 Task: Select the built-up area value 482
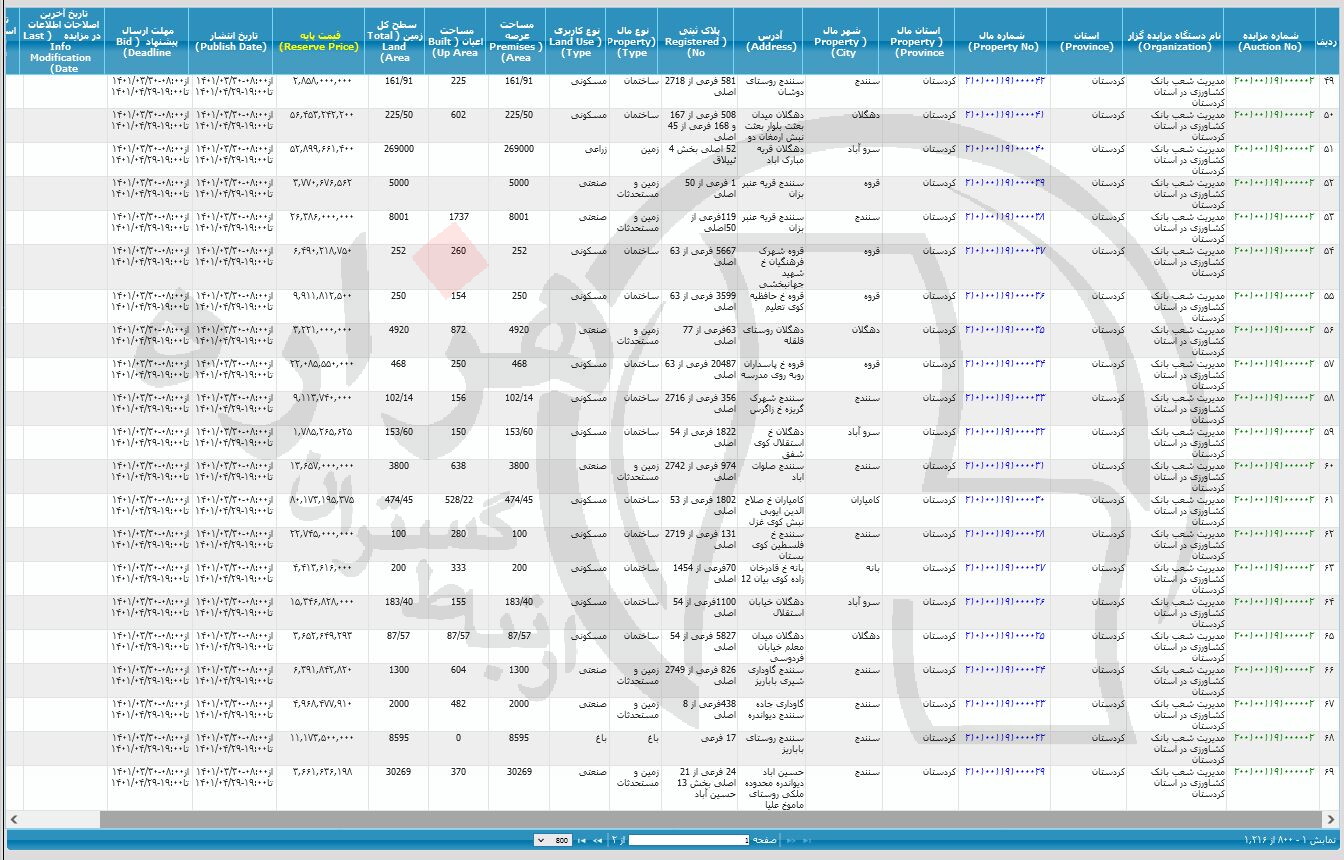click(x=458, y=703)
